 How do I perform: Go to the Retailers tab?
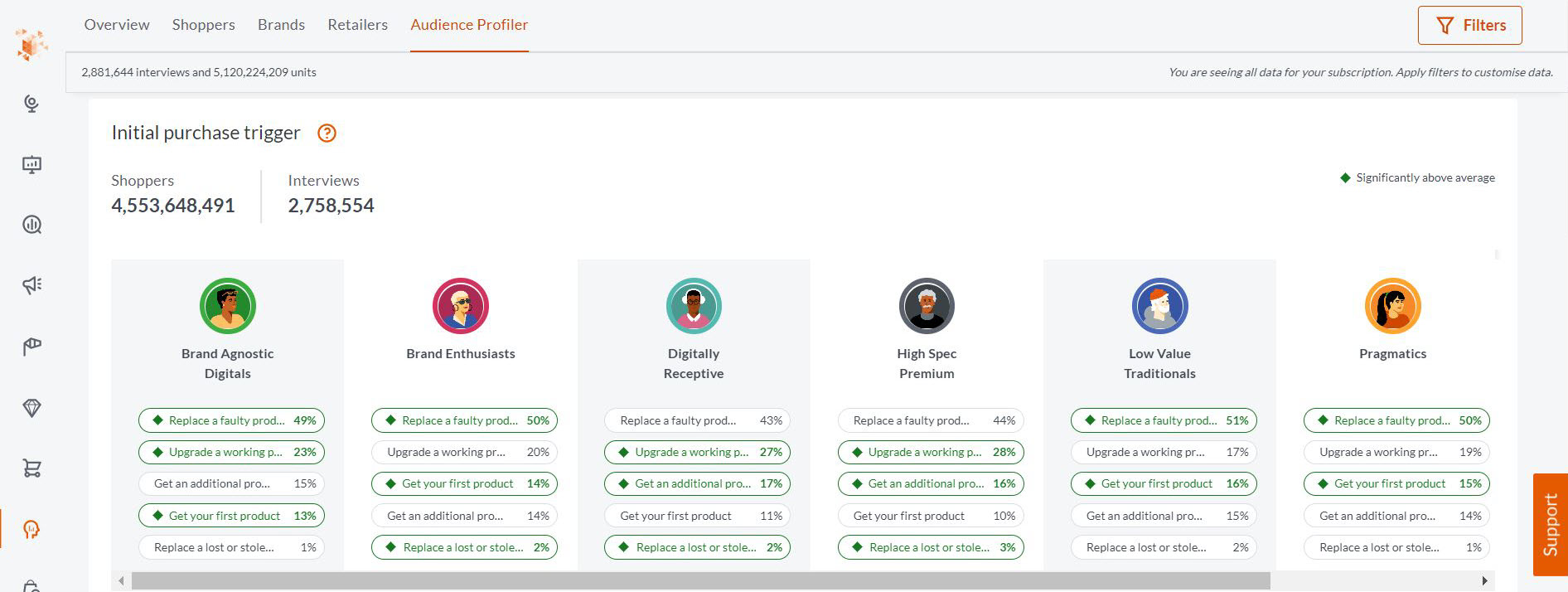(x=357, y=25)
